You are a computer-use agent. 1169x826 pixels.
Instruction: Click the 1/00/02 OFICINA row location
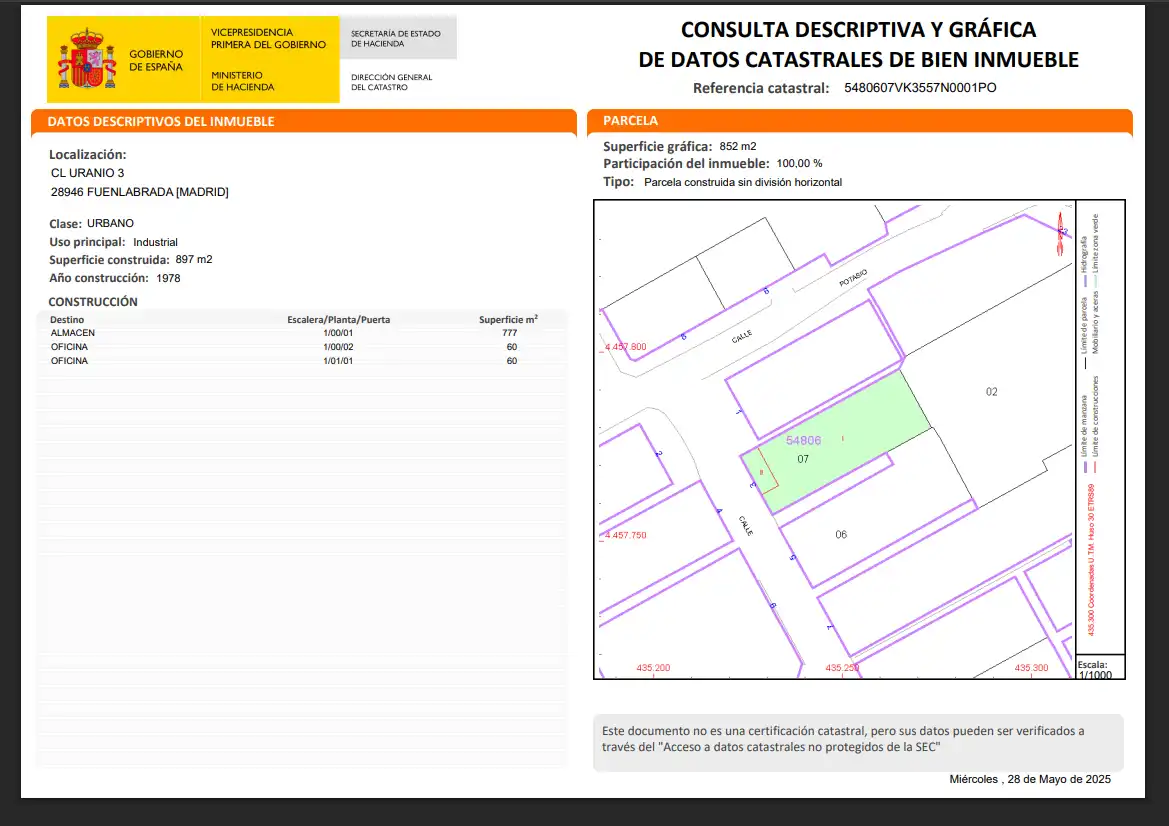(338, 347)
